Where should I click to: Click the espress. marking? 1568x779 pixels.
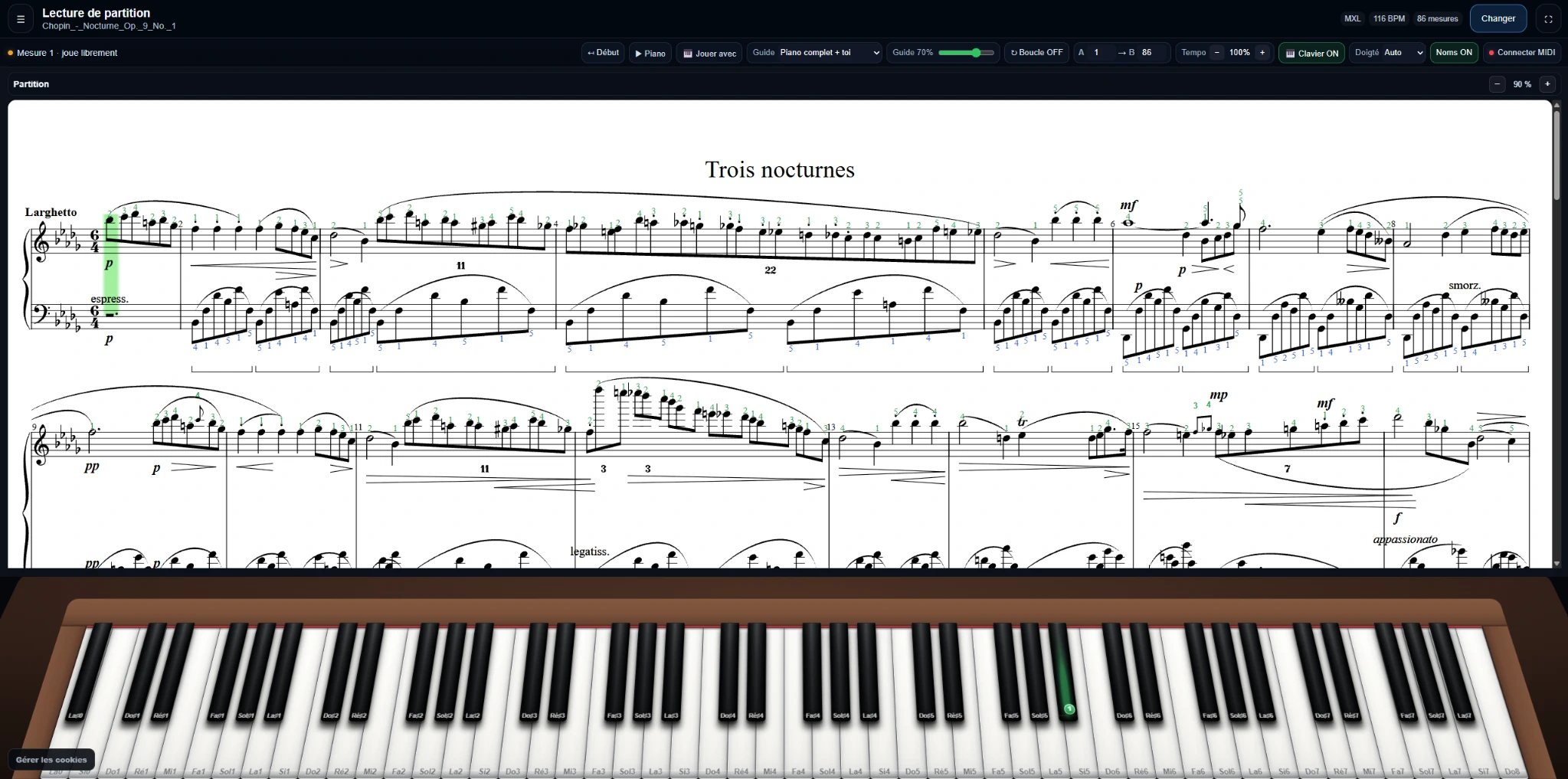(110, 299)
